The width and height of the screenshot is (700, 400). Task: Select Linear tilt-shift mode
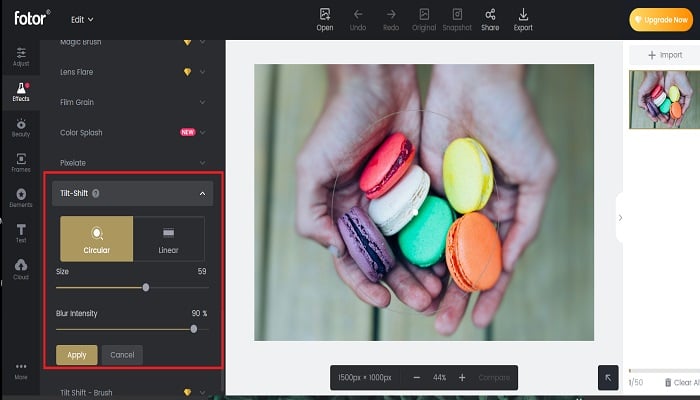pos(169,239)
